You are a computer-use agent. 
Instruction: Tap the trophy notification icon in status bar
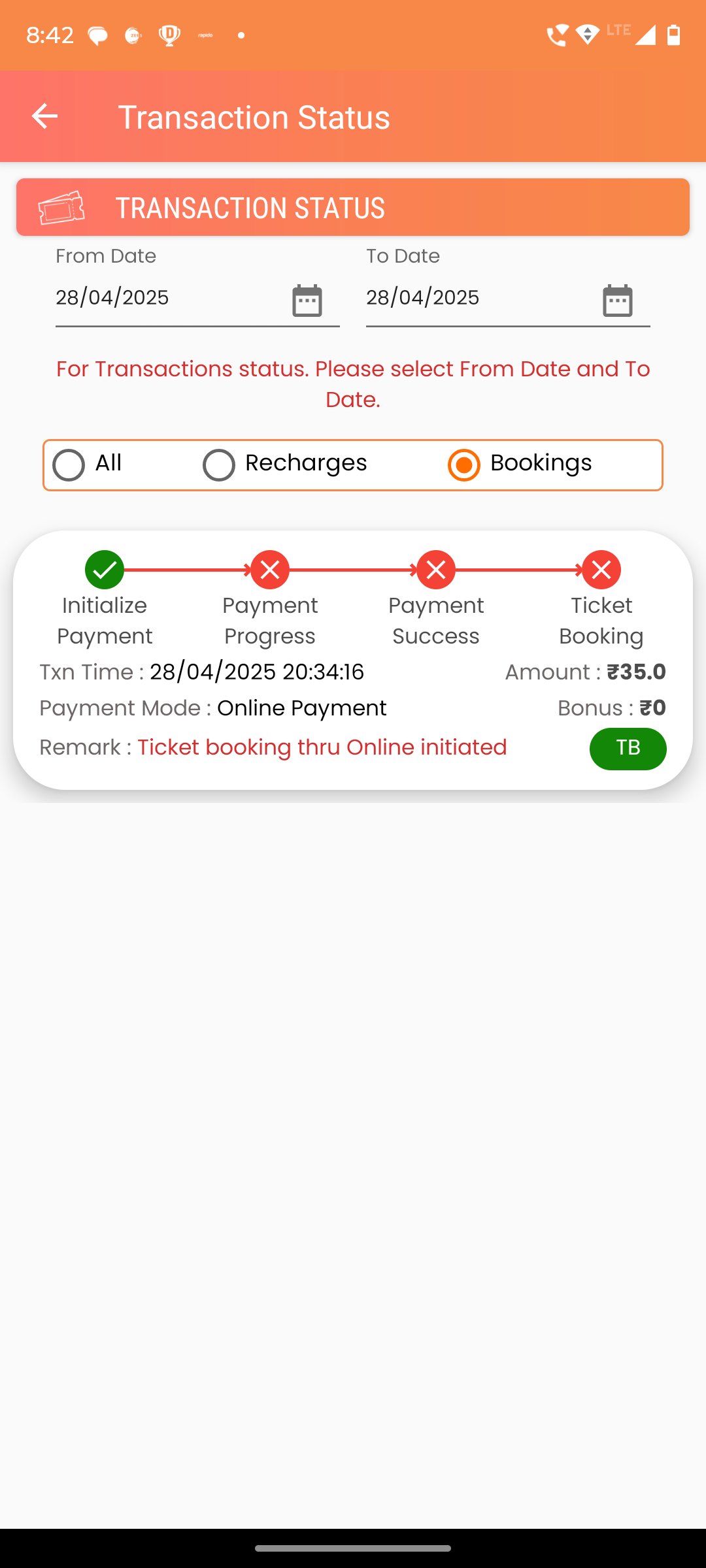(169, 35)
